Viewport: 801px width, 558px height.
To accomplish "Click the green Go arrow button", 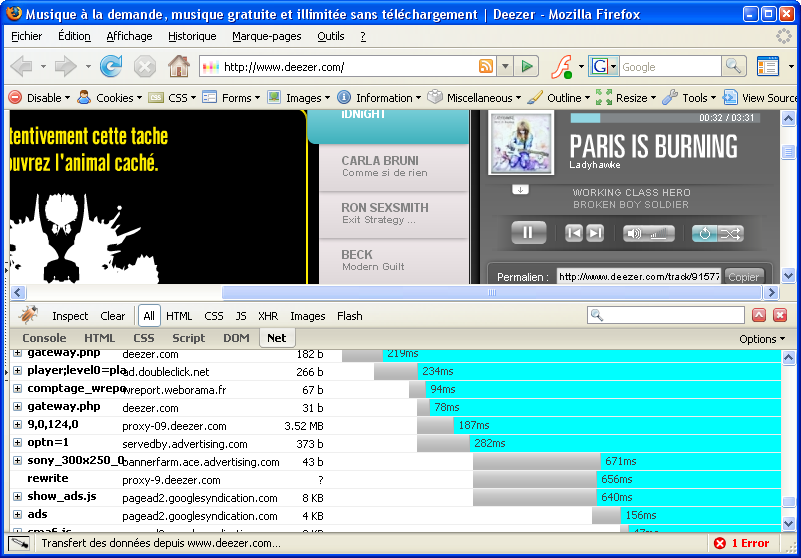I will point(526,66).
